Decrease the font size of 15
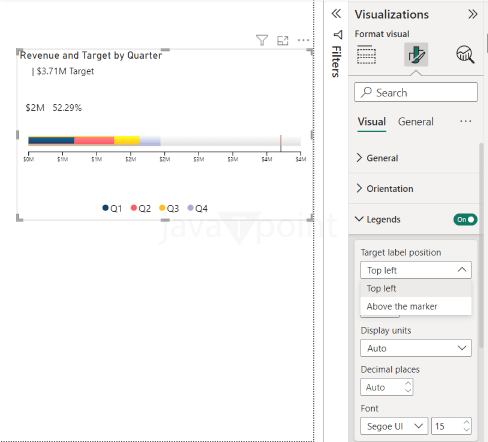The width and height of the screenshot is (488, 442). click(x=466, y=429)
